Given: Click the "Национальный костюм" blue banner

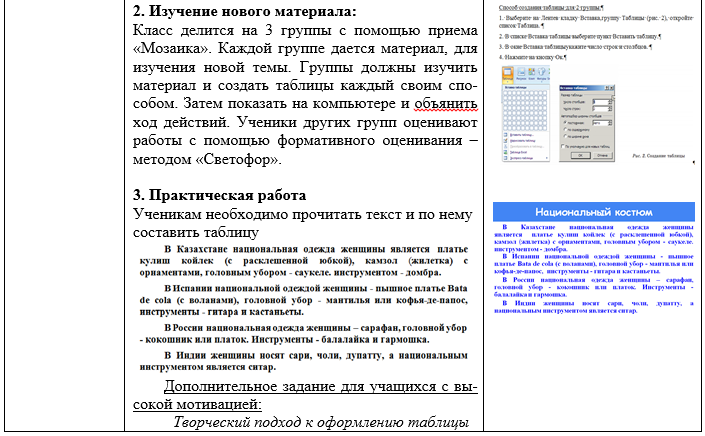Looking at the screenshot, I should [593, 212].
